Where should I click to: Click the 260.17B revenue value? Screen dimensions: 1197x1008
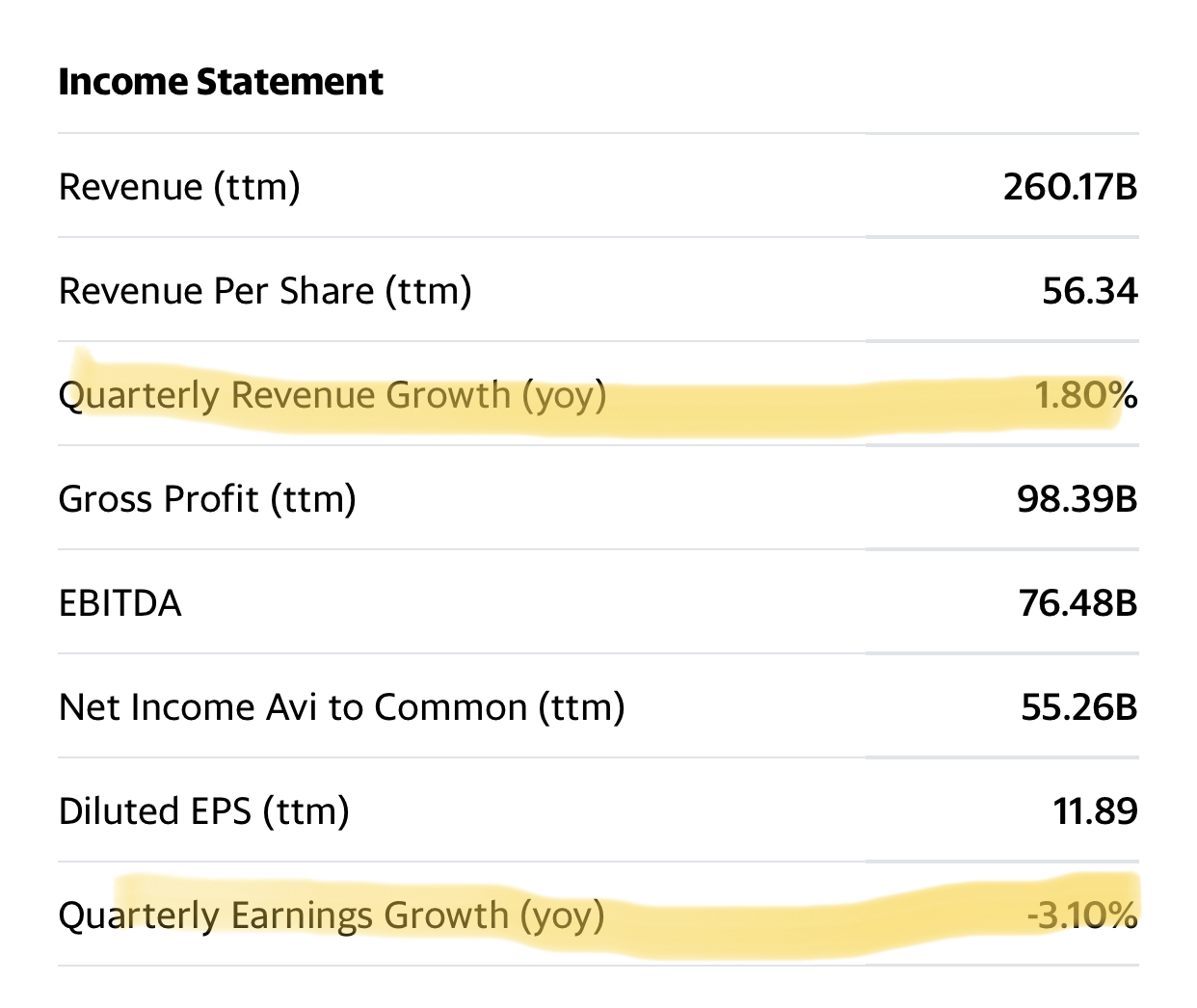(x=1070, y=187)
